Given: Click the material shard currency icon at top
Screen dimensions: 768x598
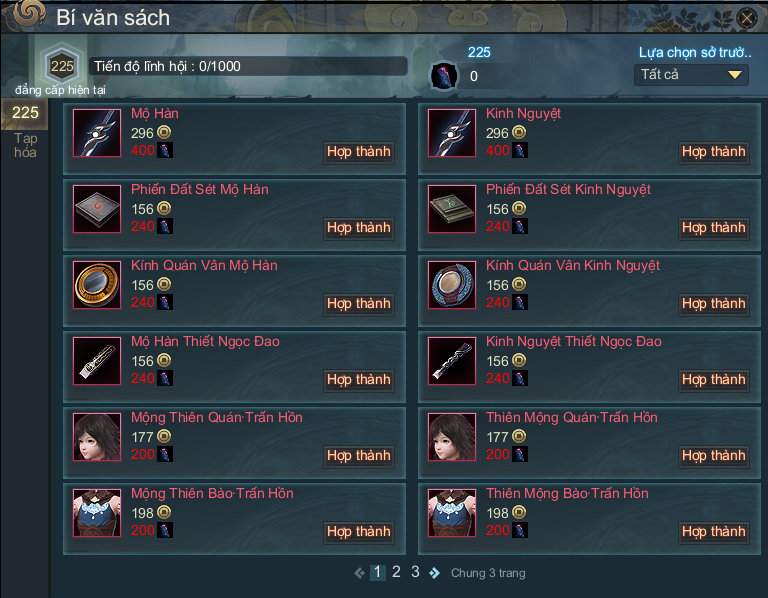Looking at the screenshot, I should (x=444, y=76).
